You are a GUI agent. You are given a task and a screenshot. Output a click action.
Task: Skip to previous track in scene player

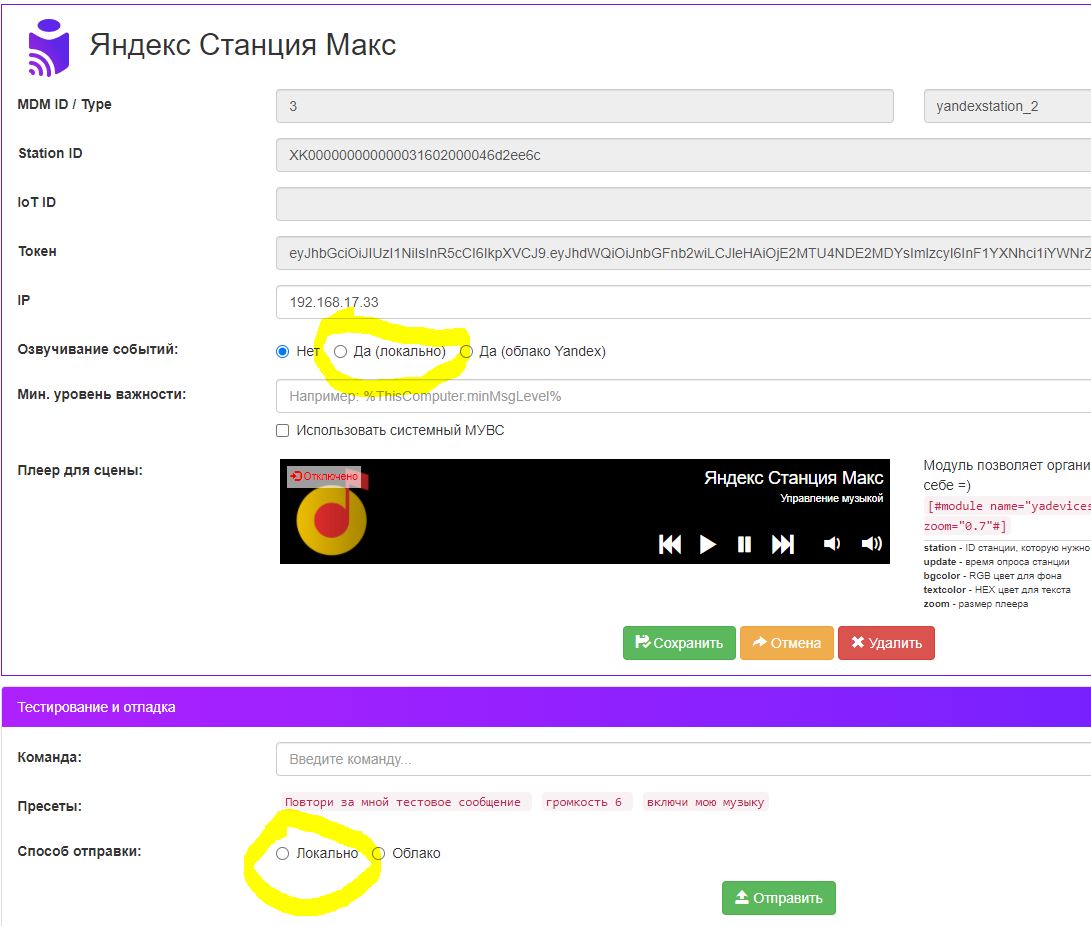pos(670,544)
